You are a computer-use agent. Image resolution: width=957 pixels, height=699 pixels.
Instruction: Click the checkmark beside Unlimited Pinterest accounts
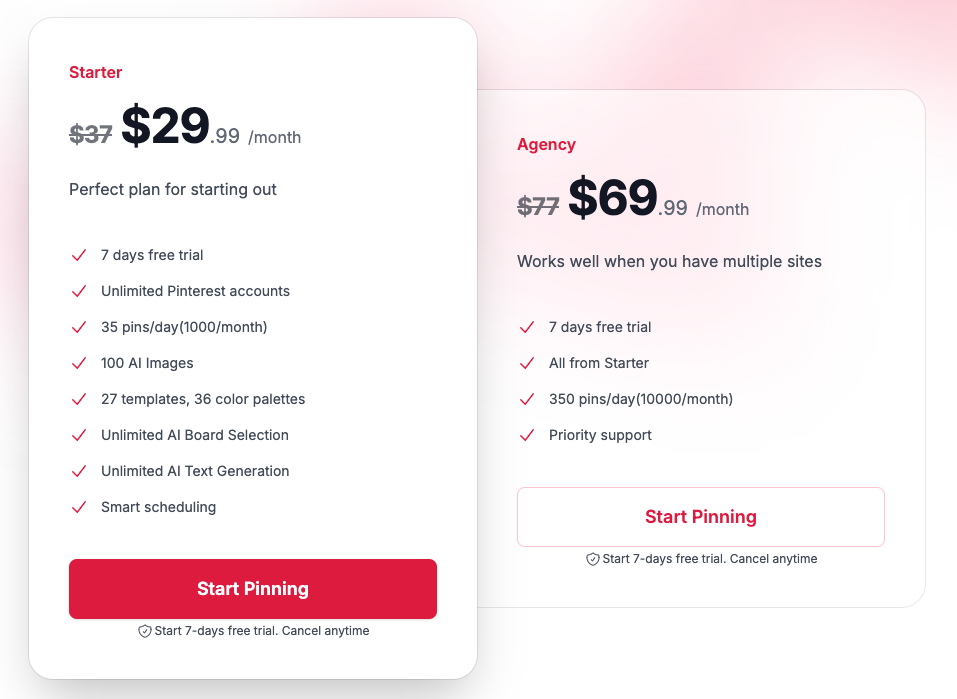(79, 291)
